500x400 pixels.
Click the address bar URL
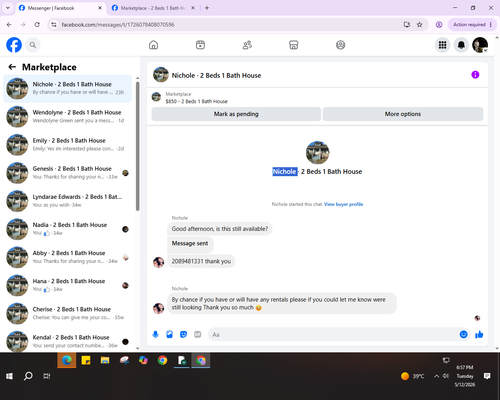coord(118,25)
